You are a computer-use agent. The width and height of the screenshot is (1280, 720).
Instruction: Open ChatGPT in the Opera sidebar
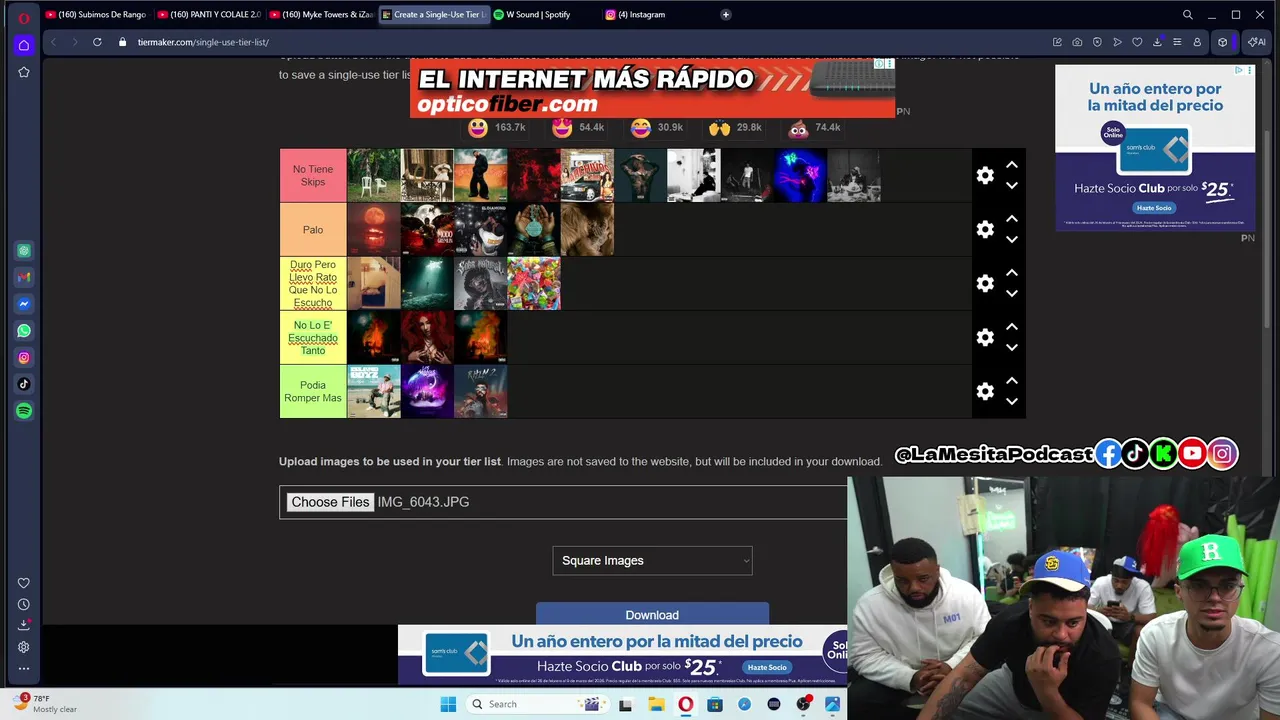click(x=24, y=251)
